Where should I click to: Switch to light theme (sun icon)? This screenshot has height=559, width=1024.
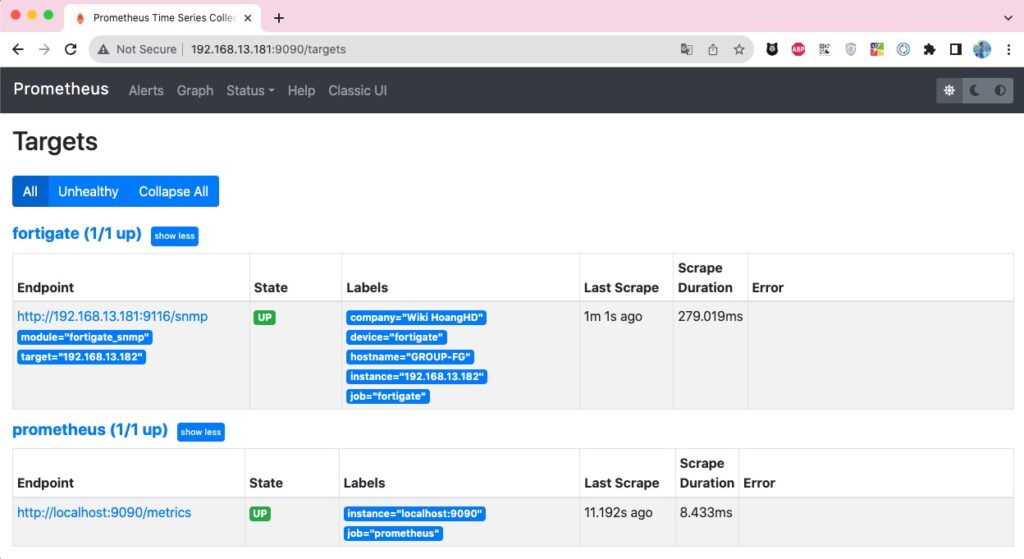point(949,90)
